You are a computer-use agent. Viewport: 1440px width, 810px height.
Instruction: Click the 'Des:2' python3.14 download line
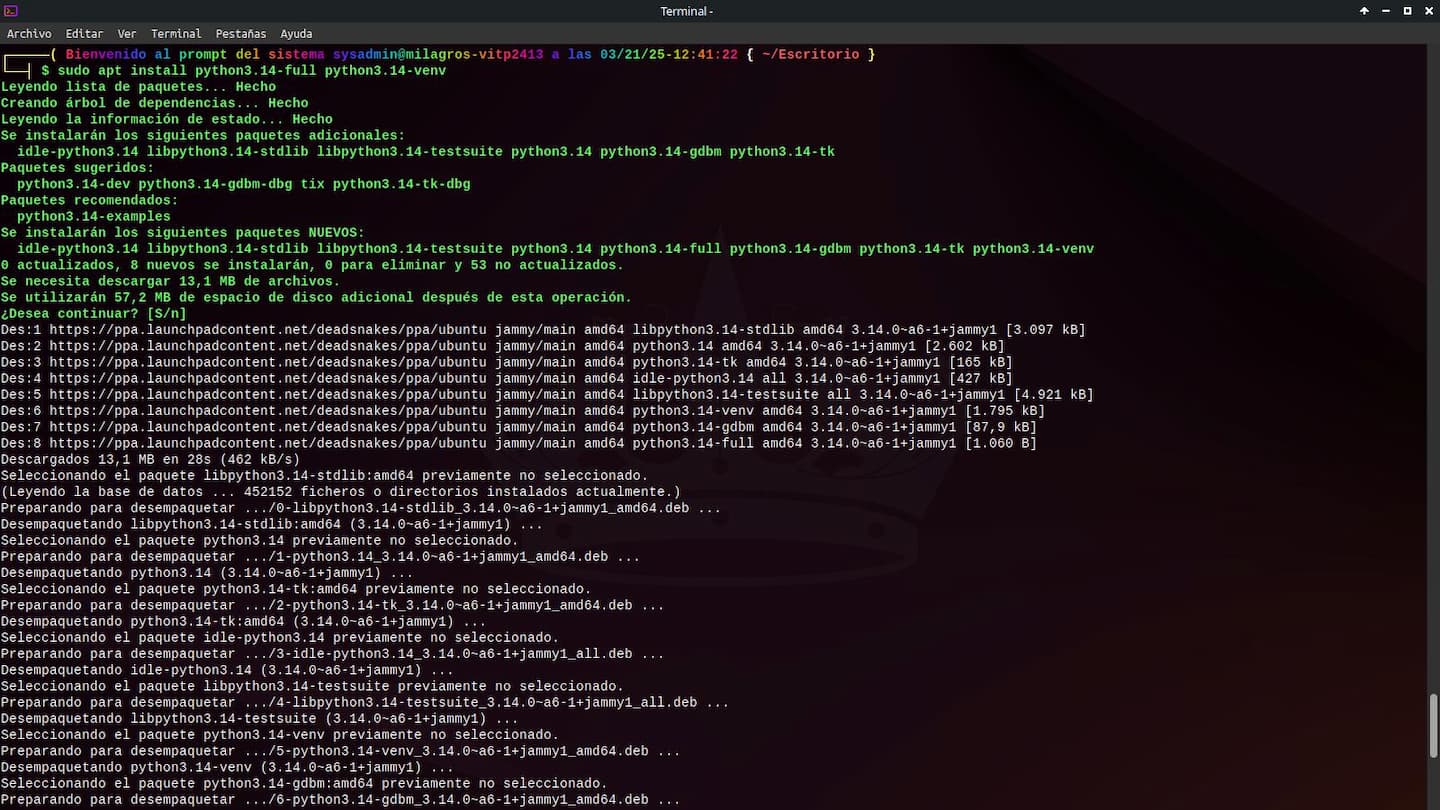(x=502, y=346)
